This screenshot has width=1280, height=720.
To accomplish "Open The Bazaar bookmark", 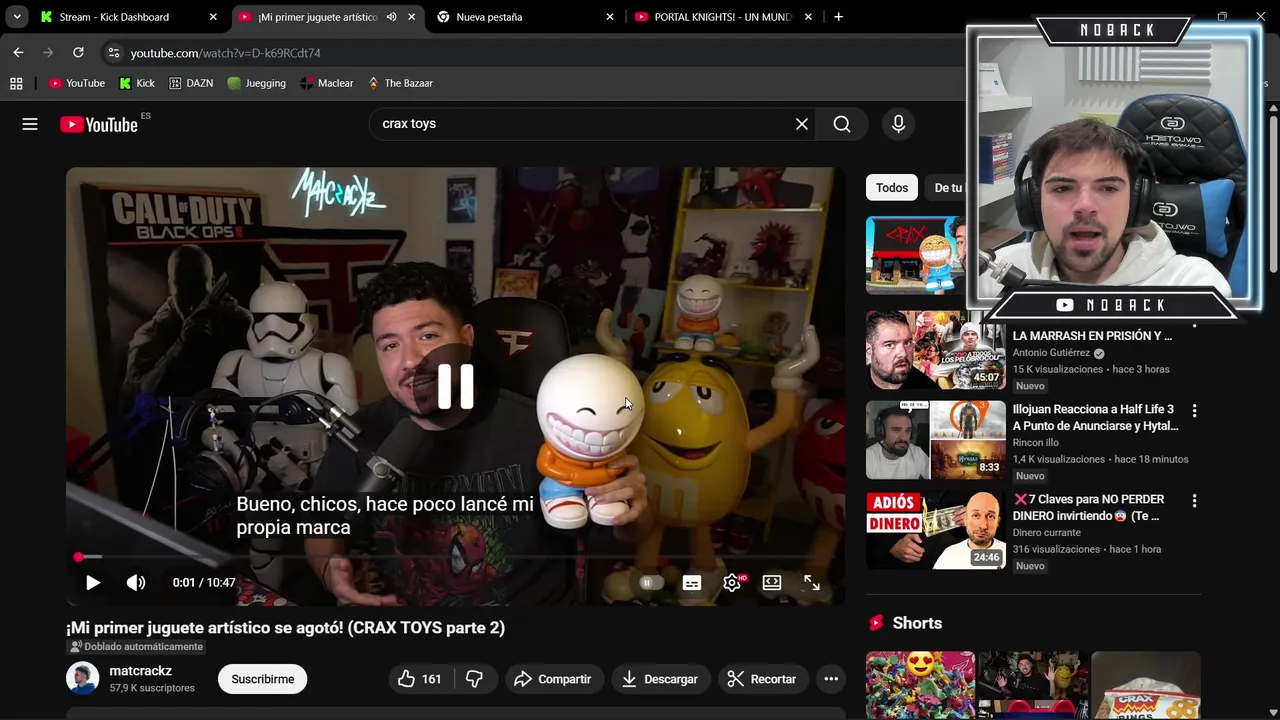I will click(x=400, y=83).
